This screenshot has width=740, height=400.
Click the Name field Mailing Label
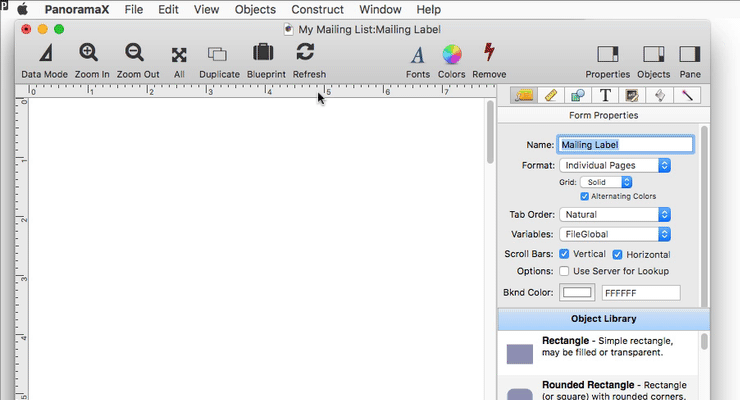pyautogui.click(x=625, y=145)
